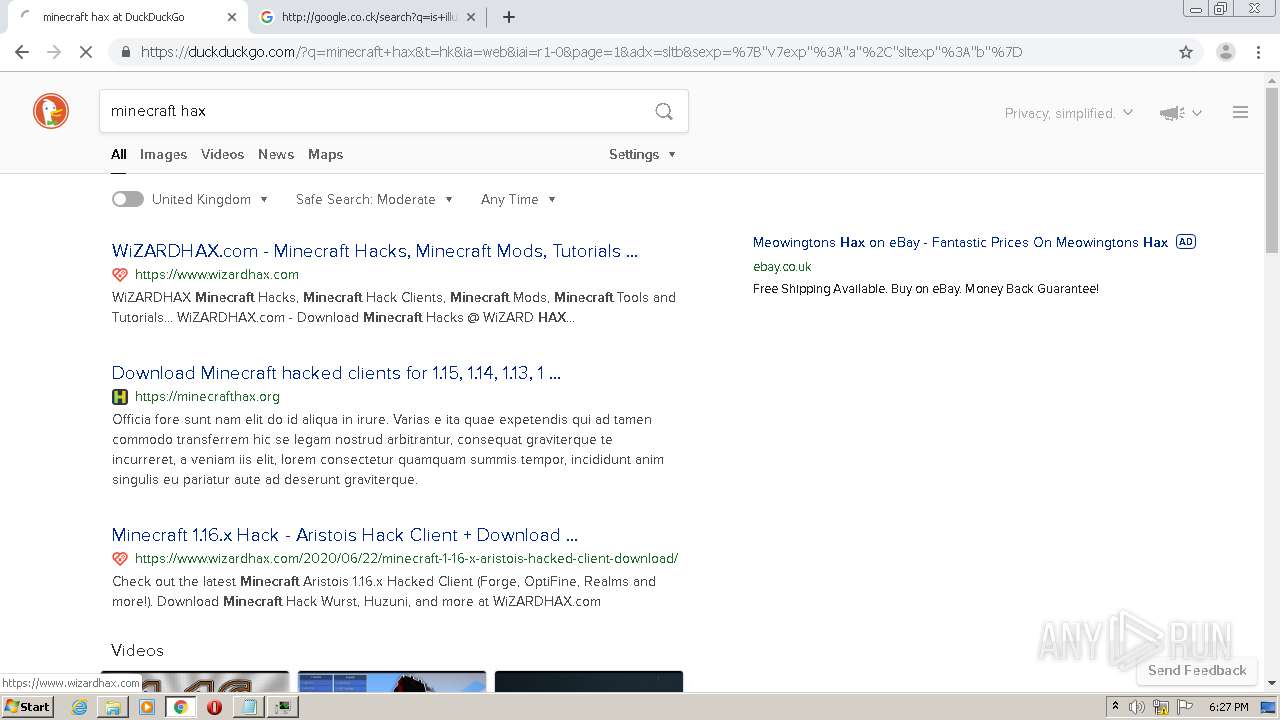Viewport: 1280px width, 720px height.
Task: Bookmark this page with star icon
Action: pos(1186,52)
